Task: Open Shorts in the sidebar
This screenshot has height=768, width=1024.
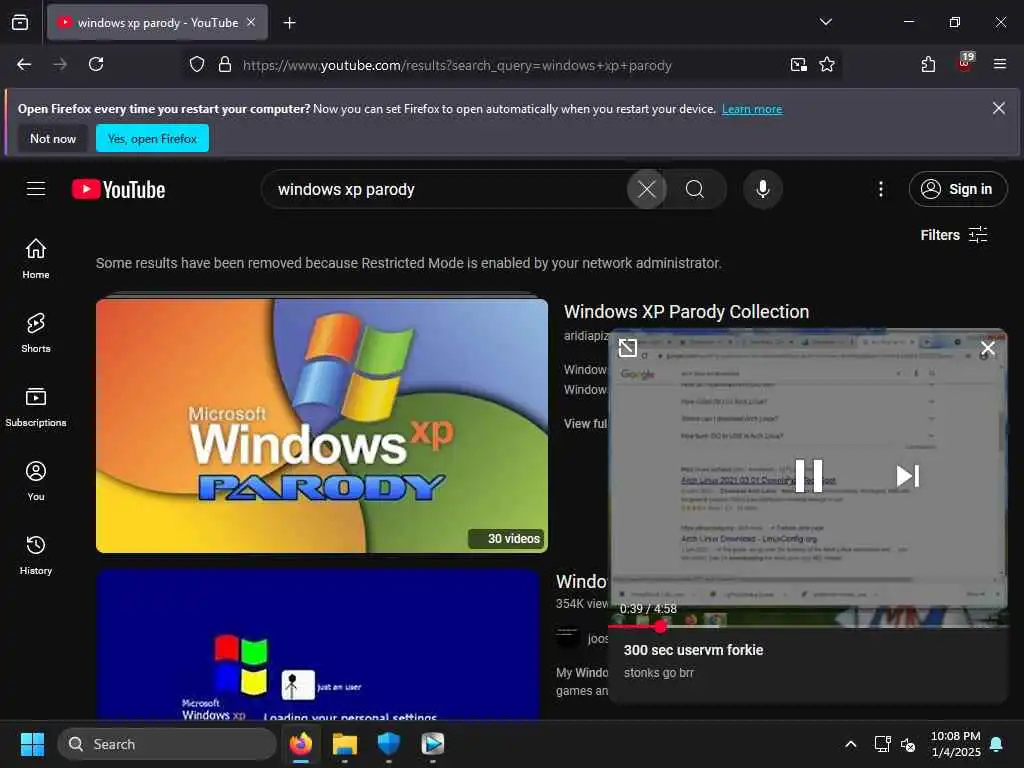Action: (36, 332)
